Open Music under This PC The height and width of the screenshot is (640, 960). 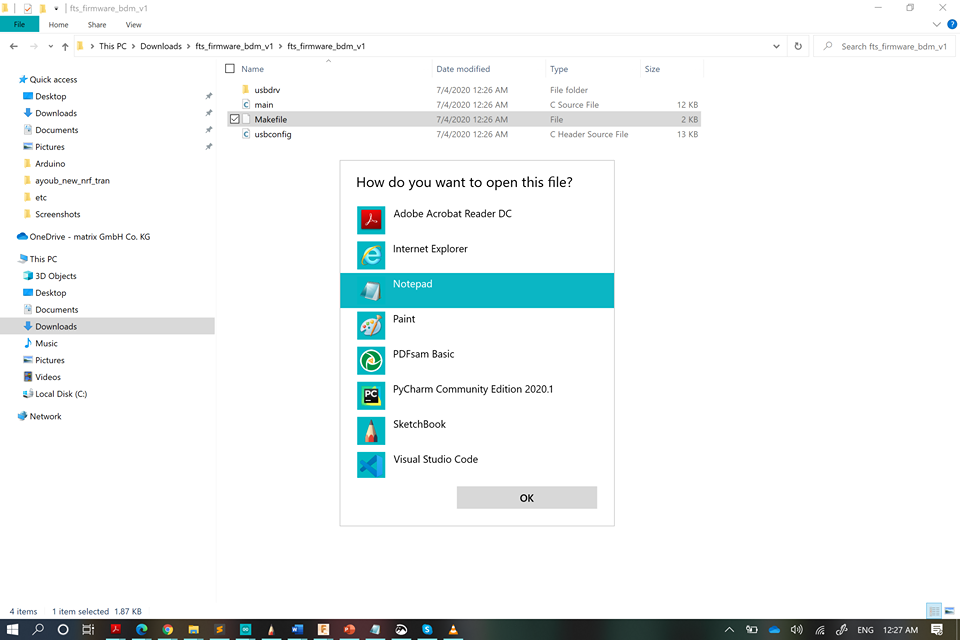click(46, 344)
